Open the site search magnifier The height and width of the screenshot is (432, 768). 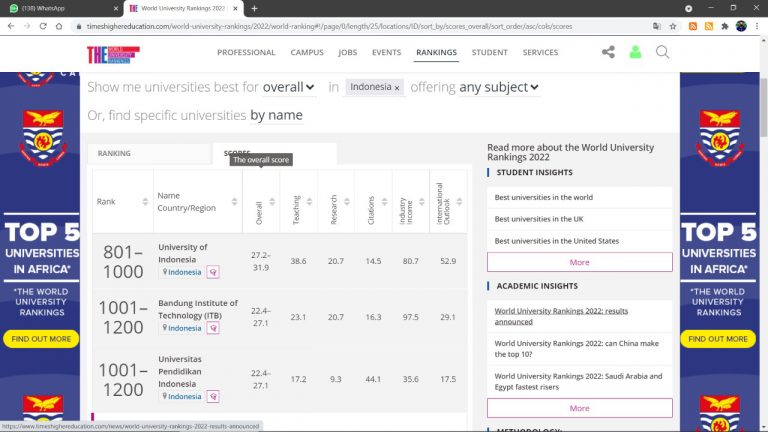click(662, 52)
